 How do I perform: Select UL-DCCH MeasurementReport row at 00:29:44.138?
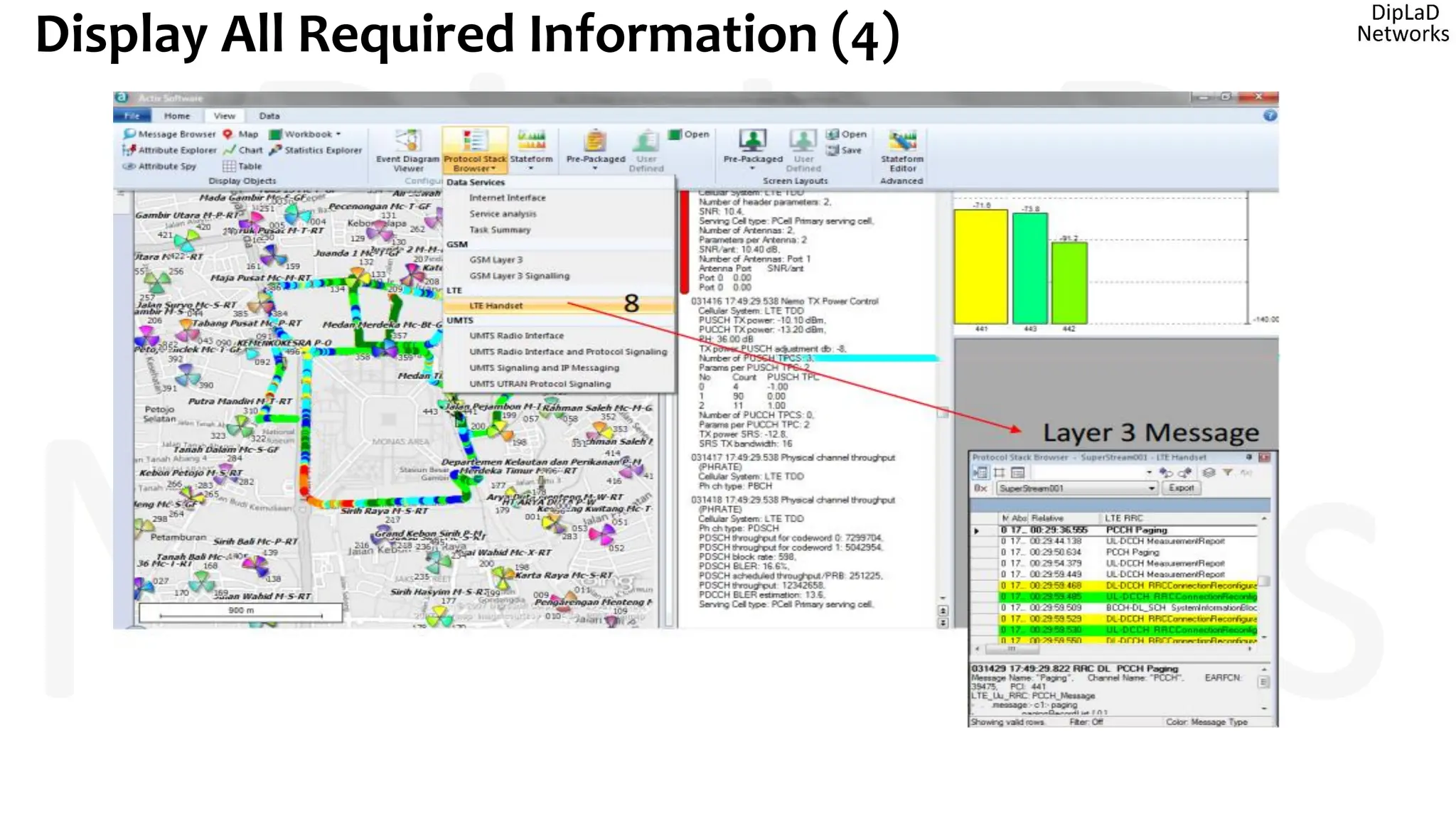click(1128, 541)
